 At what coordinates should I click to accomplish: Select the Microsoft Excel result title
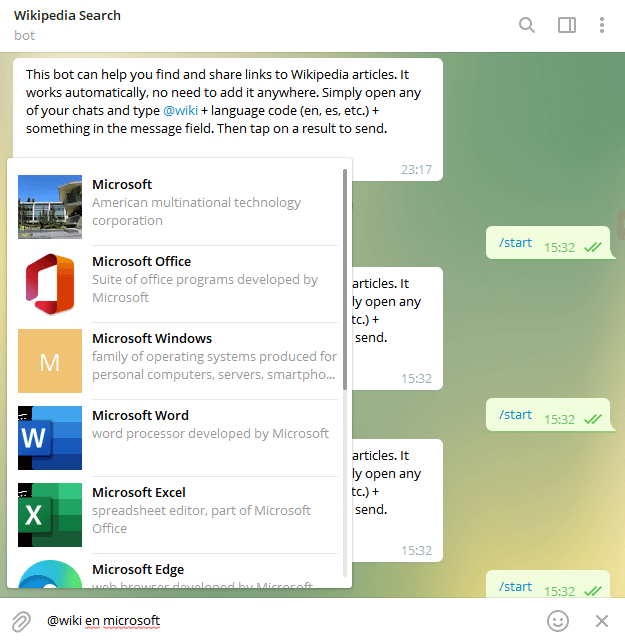pos(139,492)
